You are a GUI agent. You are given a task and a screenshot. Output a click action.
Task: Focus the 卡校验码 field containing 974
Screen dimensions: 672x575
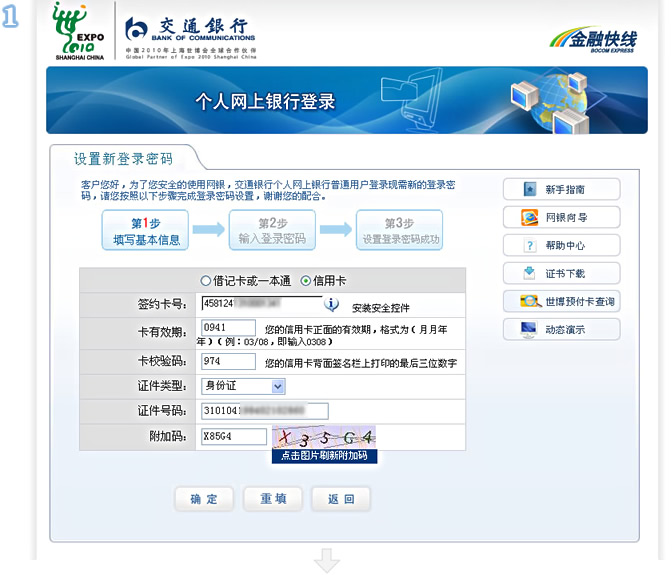click(228, 361)
